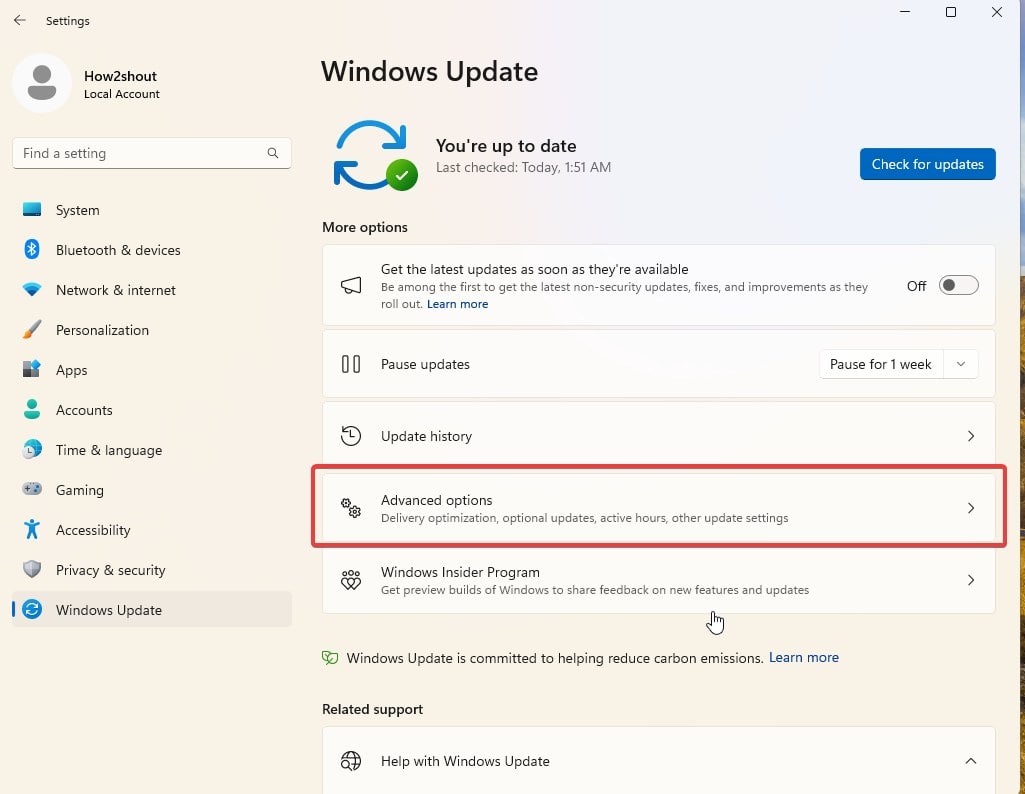Click the search magnifier icon
Screen dimensions: 1025x794
click(x=273, y=153)
